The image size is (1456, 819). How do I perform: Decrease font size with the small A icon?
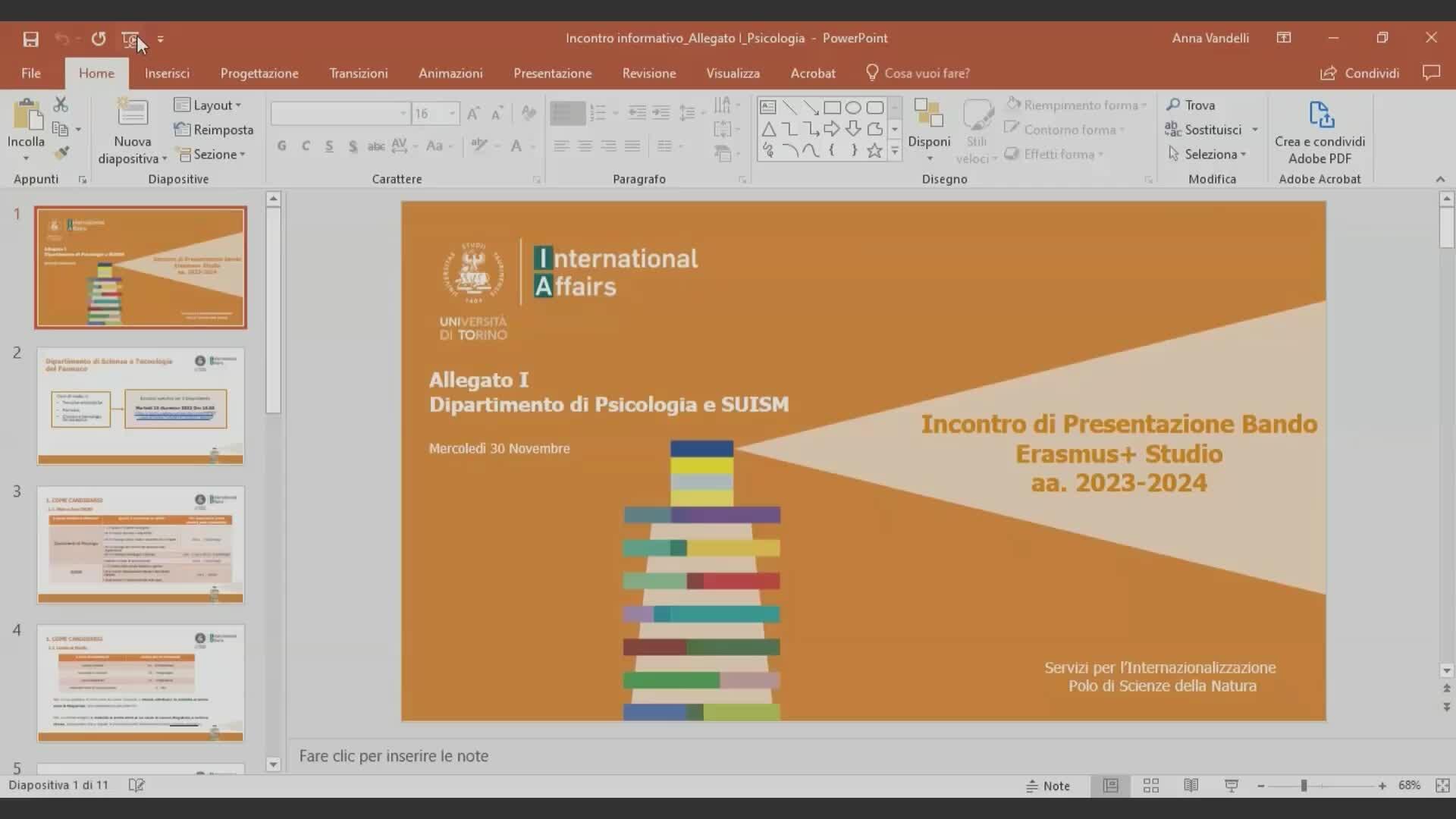[497, 113]
